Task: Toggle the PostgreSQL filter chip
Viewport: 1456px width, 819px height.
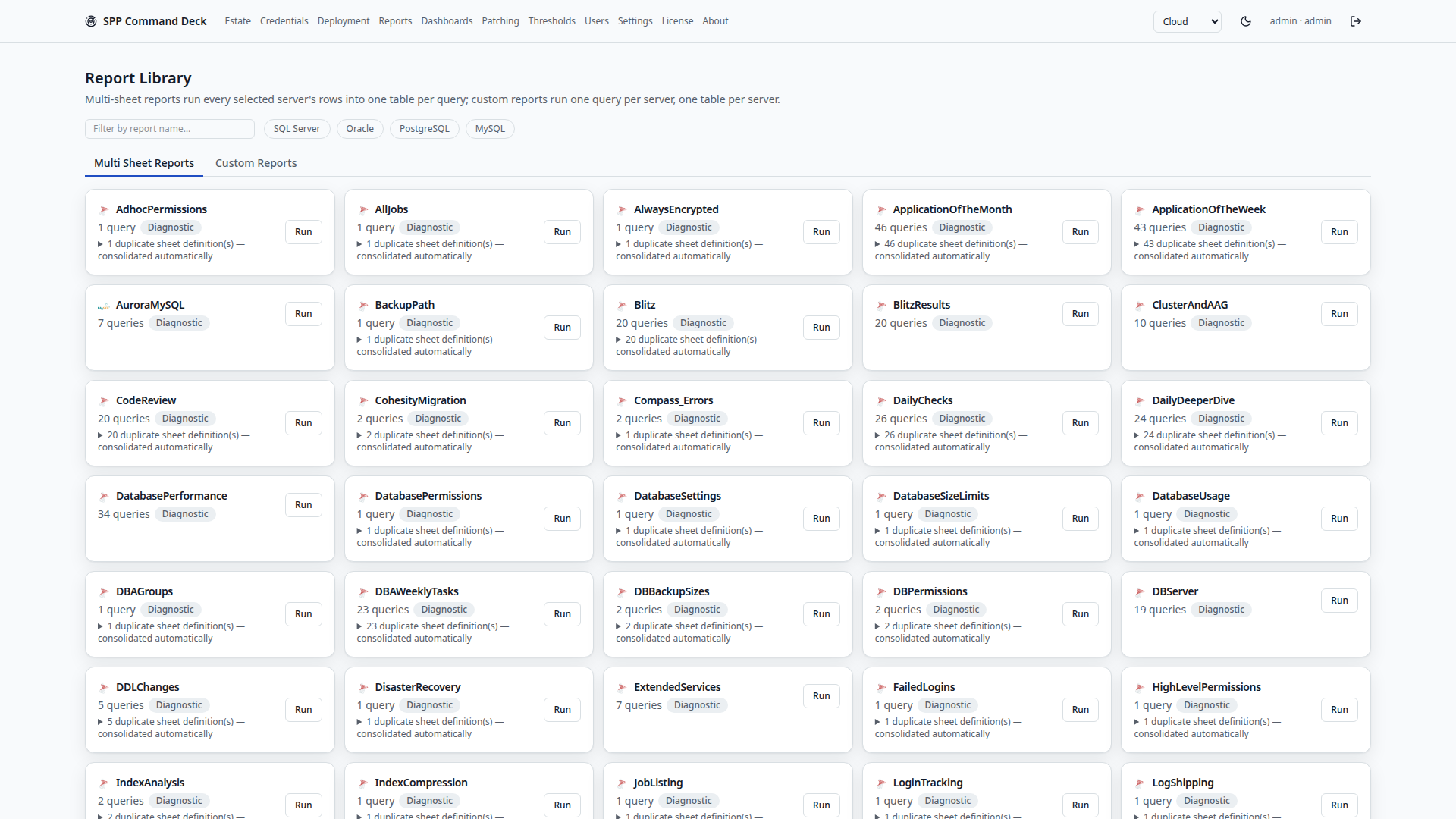Action: click(x=424, y=129)
